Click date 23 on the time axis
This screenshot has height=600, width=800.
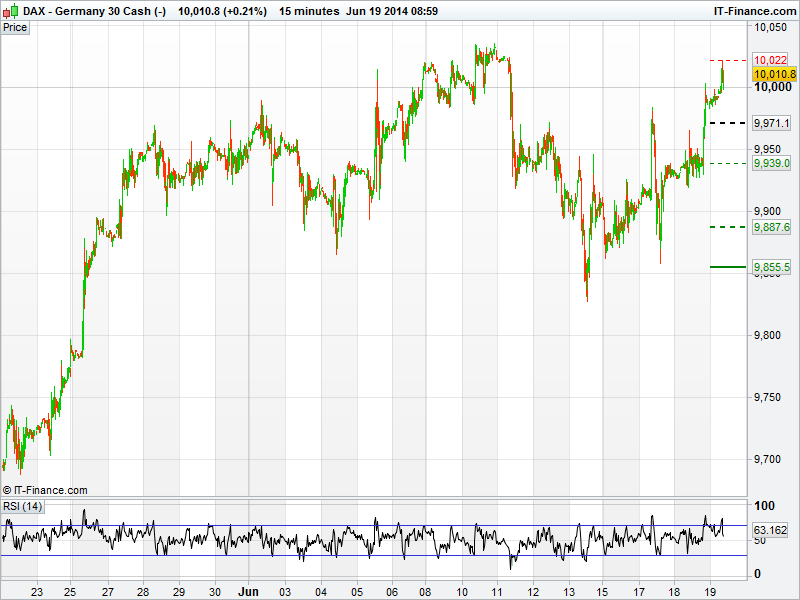click(x=36, y=591)
